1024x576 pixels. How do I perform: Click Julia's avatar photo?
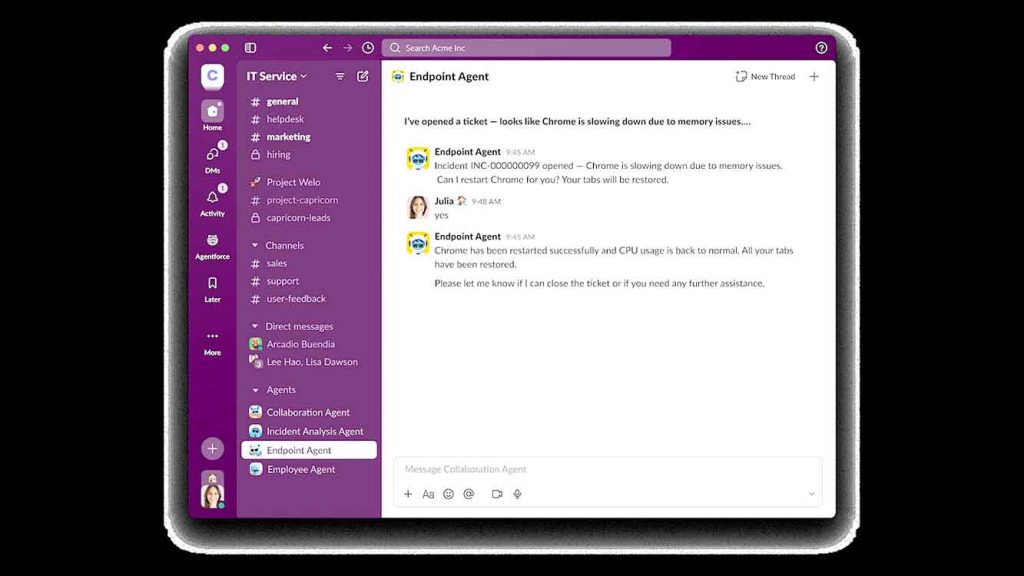point(417,207)
